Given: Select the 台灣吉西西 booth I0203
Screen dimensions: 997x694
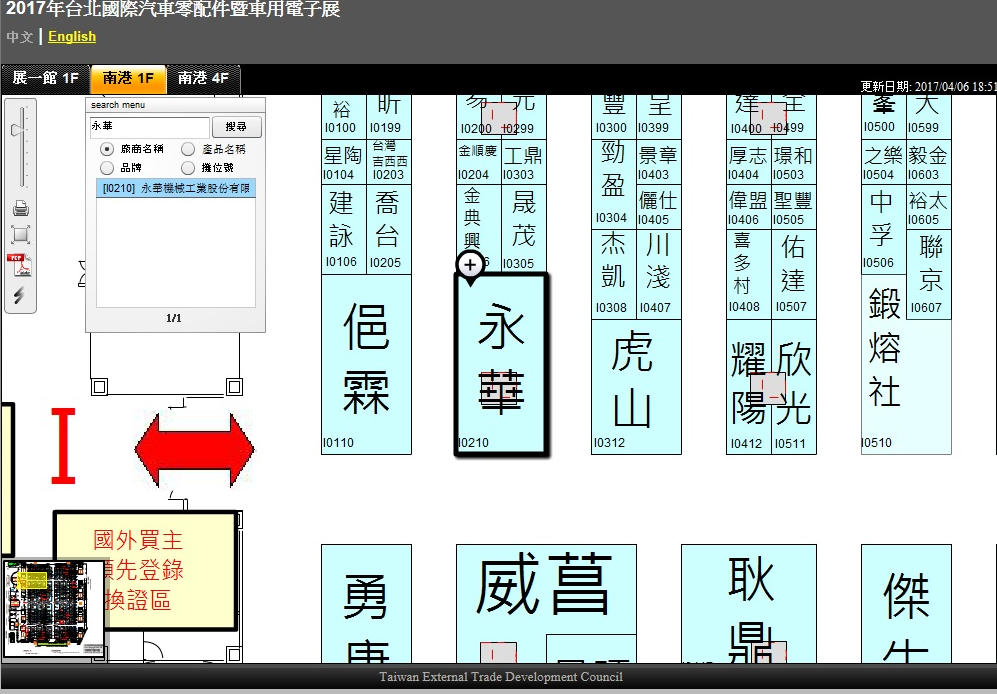Looking at the screenshot, I should pyautogui.click(x=388, y=162).
